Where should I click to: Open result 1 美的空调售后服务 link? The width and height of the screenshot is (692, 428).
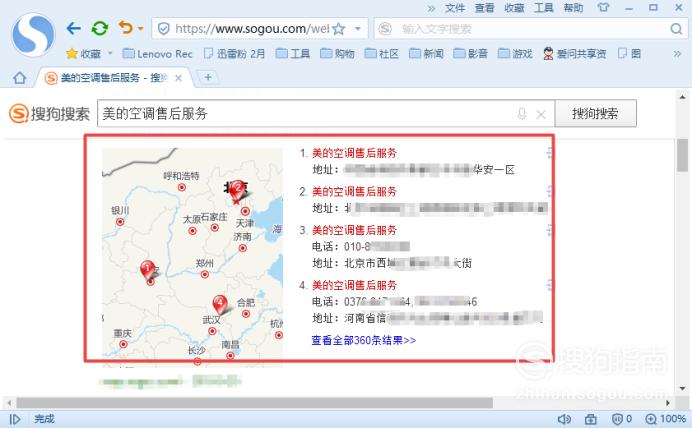[354, 153]
